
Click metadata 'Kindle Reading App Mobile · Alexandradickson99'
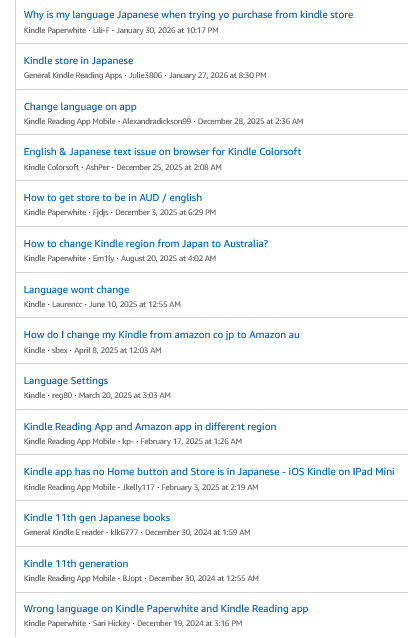[164, 121]
